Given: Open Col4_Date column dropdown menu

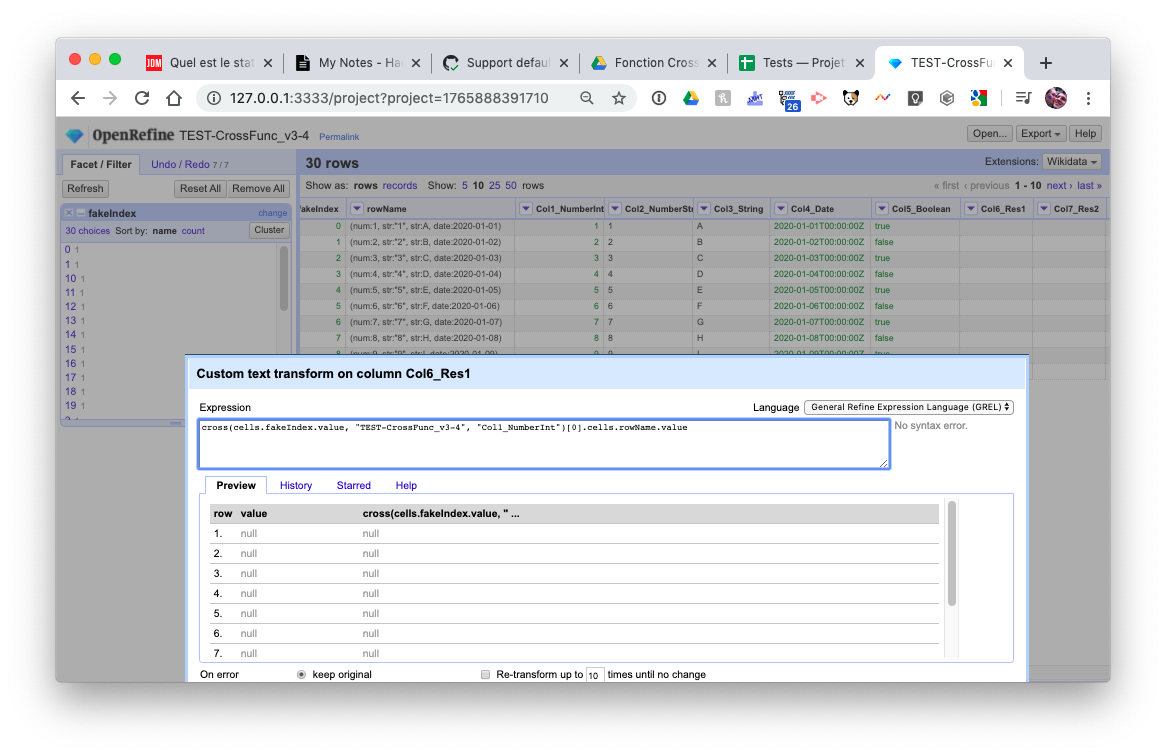Looking at the screenshot, I should 781,209.
